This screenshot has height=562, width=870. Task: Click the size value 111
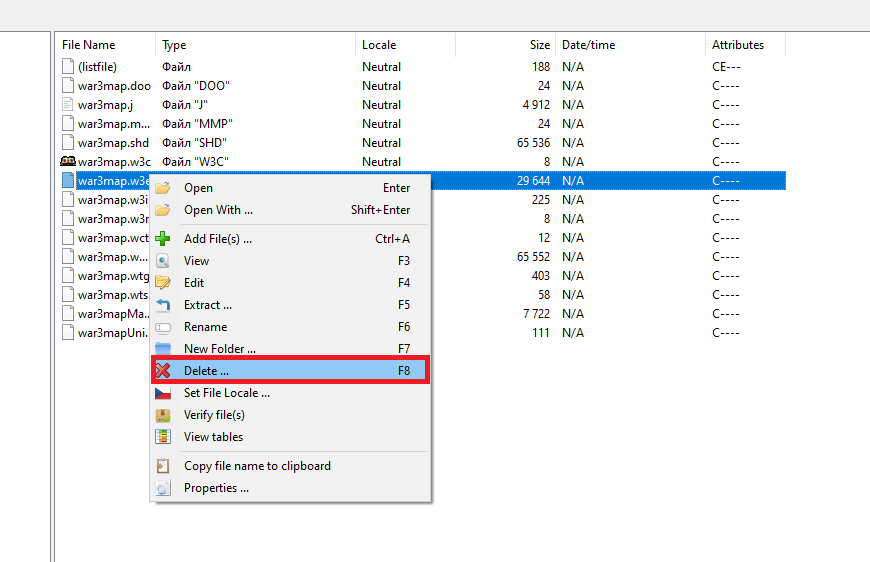click(541, 333)
